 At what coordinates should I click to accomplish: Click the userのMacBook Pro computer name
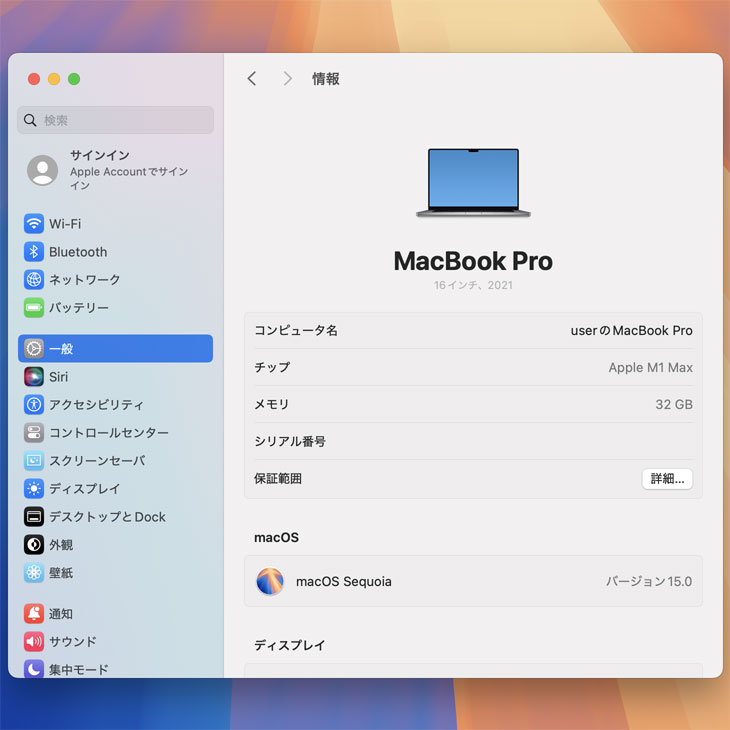point(631,331)
